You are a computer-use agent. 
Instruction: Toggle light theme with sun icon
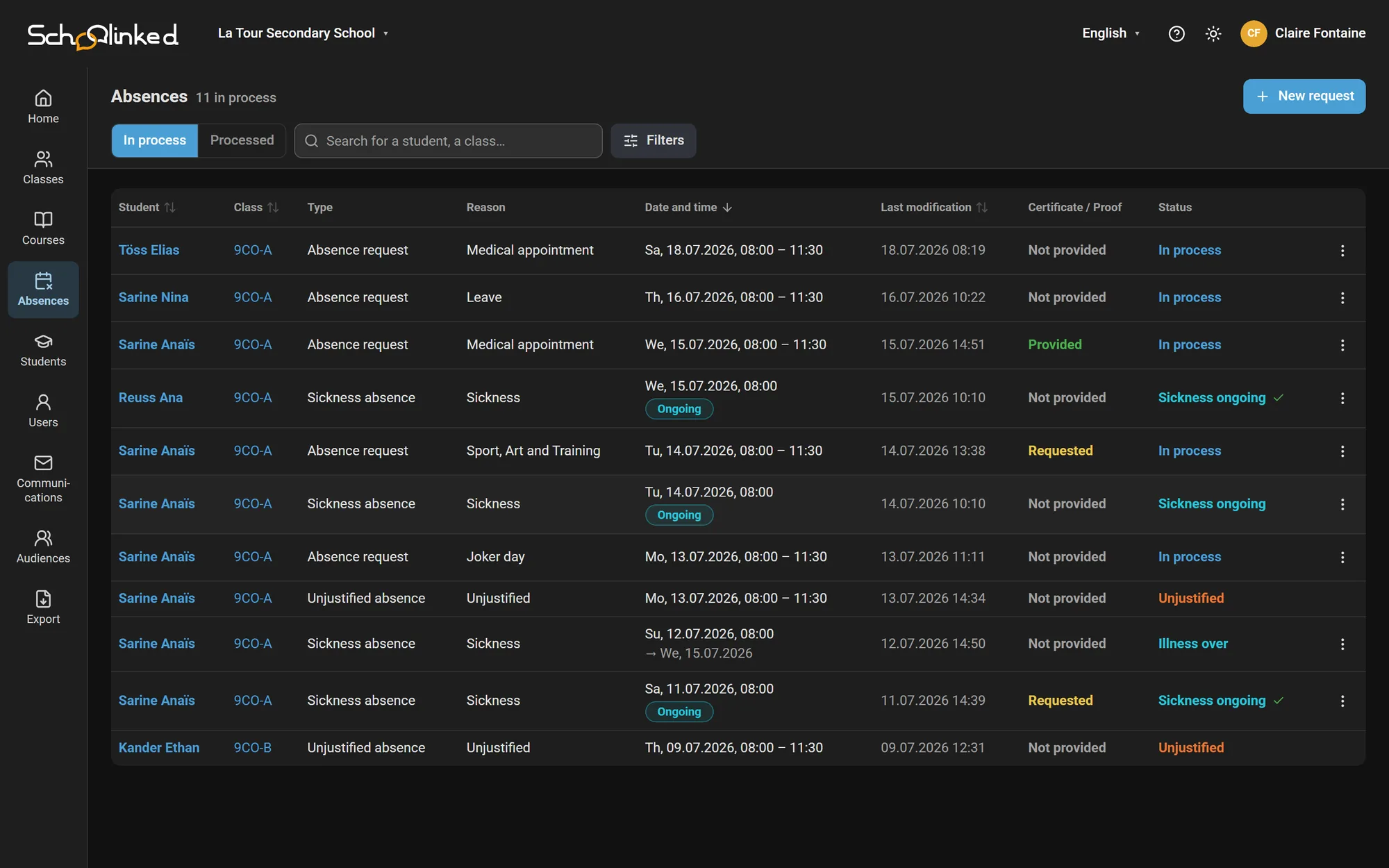(1213, 33)
